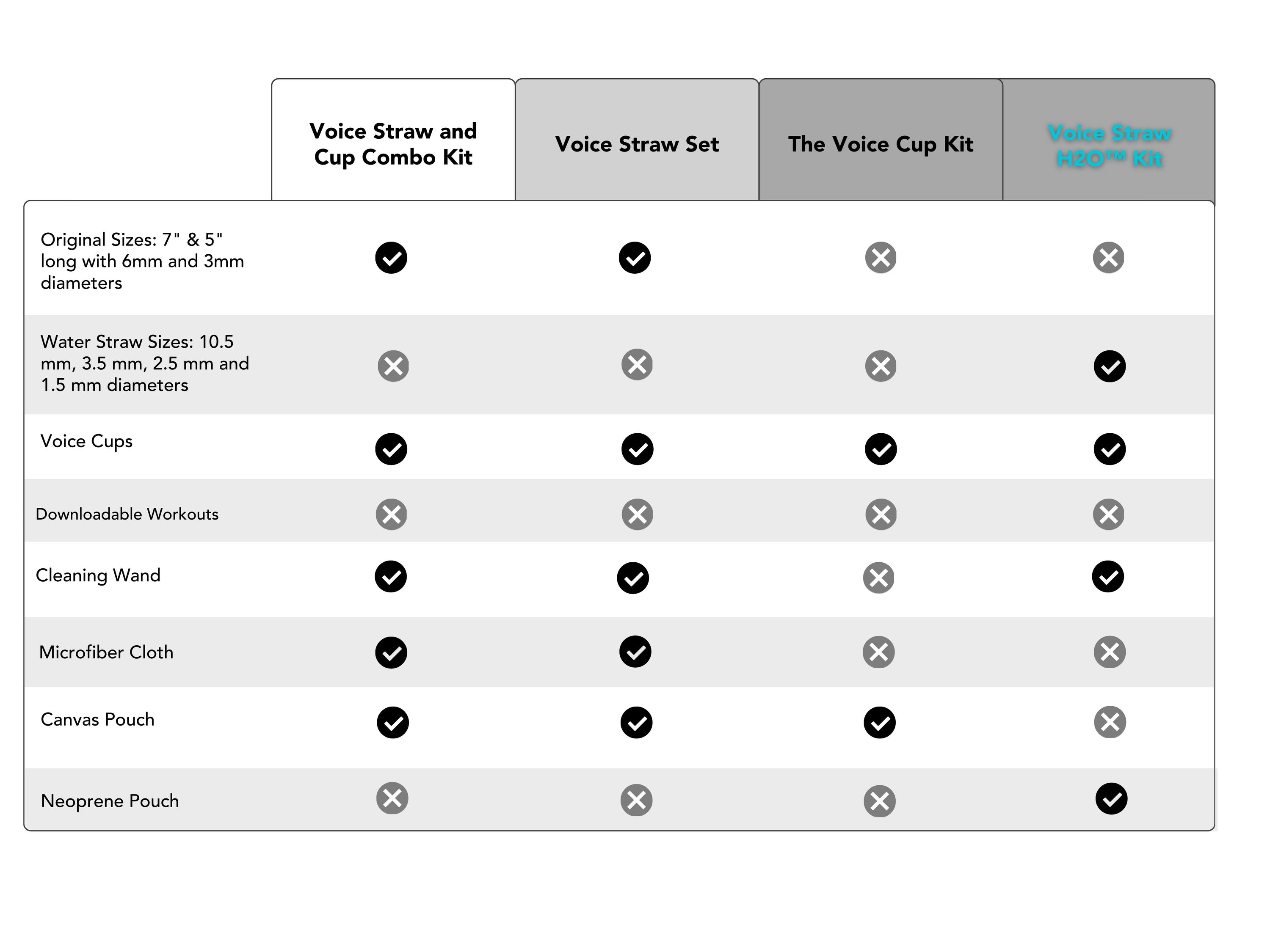Open The Voice Cup Kit column header

880,144
